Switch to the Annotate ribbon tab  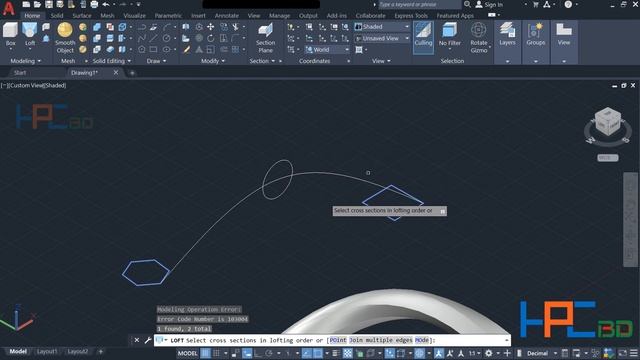pos(227,16)
